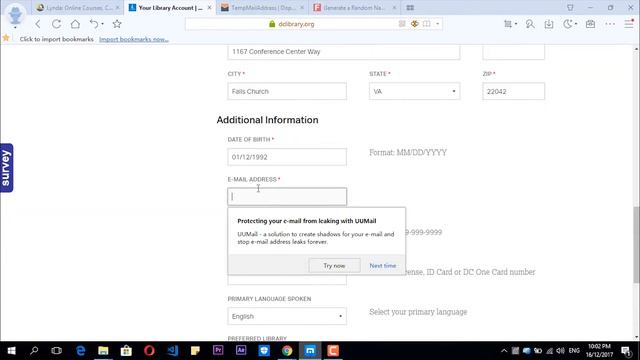Bookmark this page with the star icon
Image resolution: width=640 pixels, height=360 pixels.
[x=117, y=24]
